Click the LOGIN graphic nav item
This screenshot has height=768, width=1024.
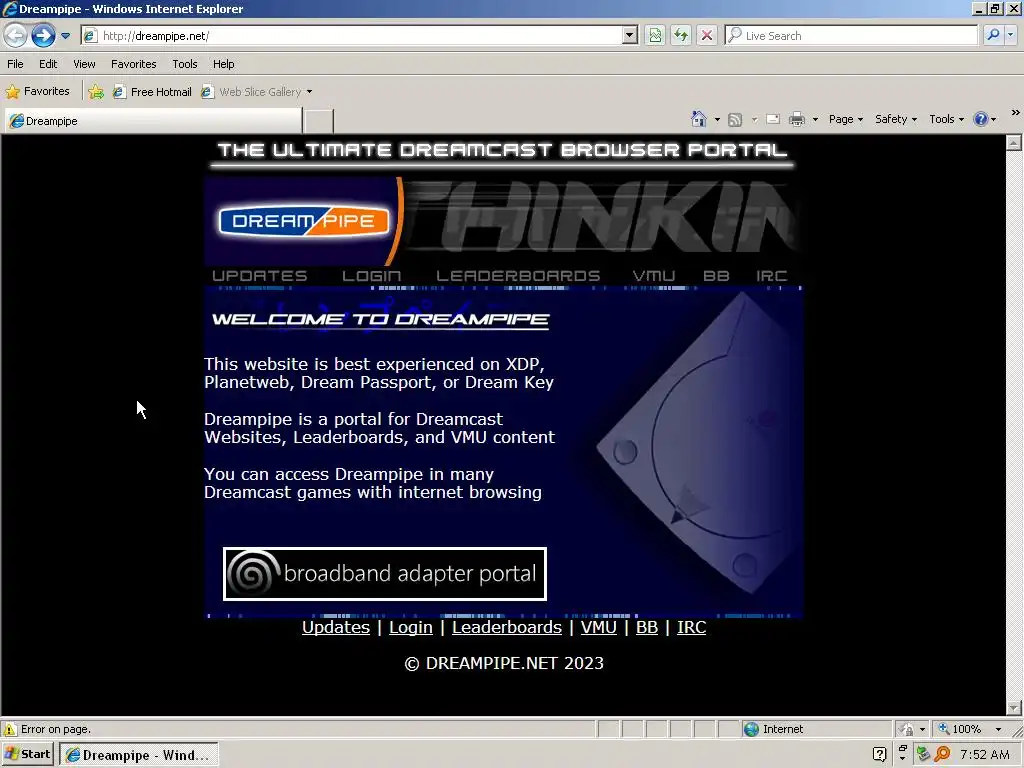click(x=372, y=276)
